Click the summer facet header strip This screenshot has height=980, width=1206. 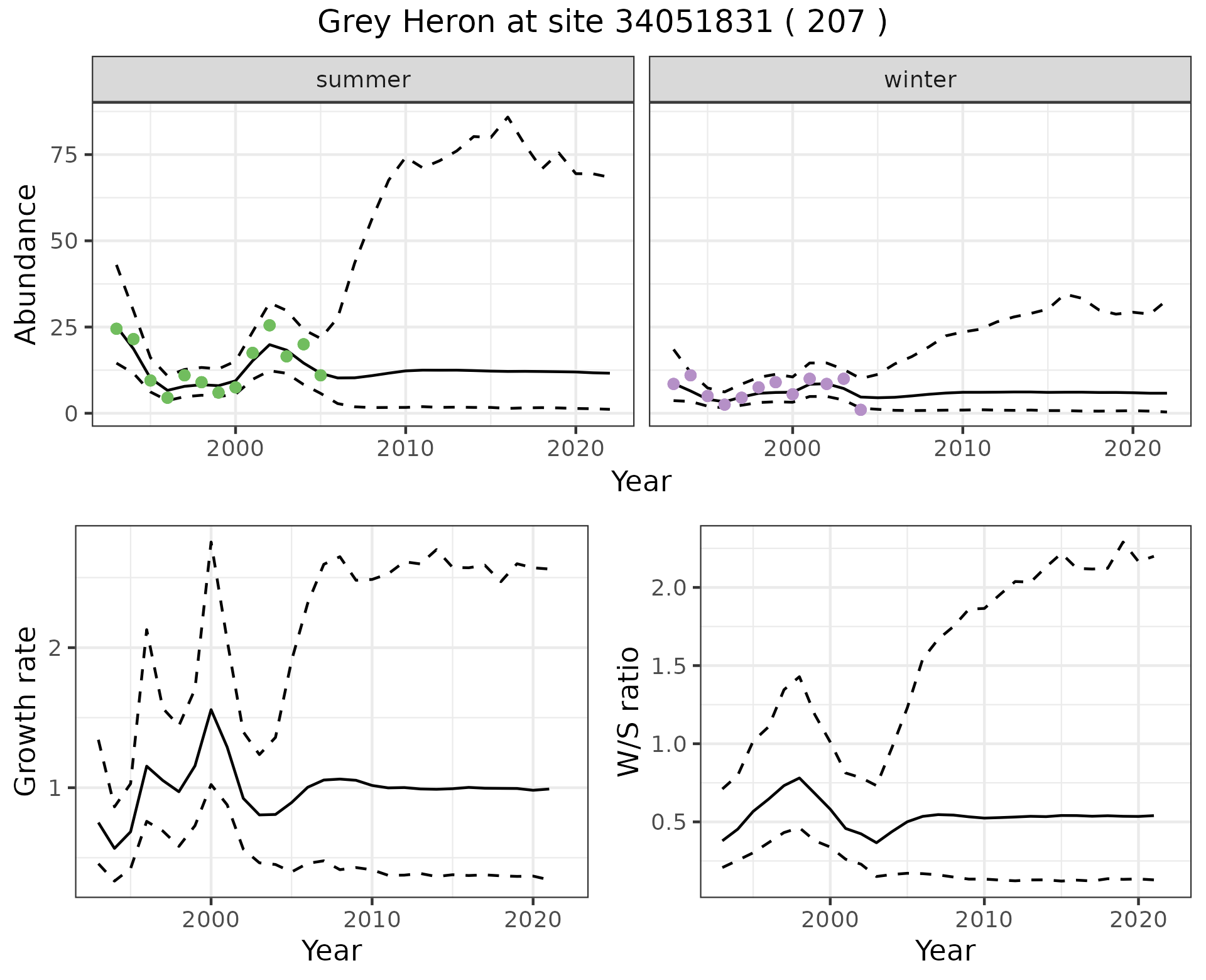pyautogui.click(x=362, y=80)
